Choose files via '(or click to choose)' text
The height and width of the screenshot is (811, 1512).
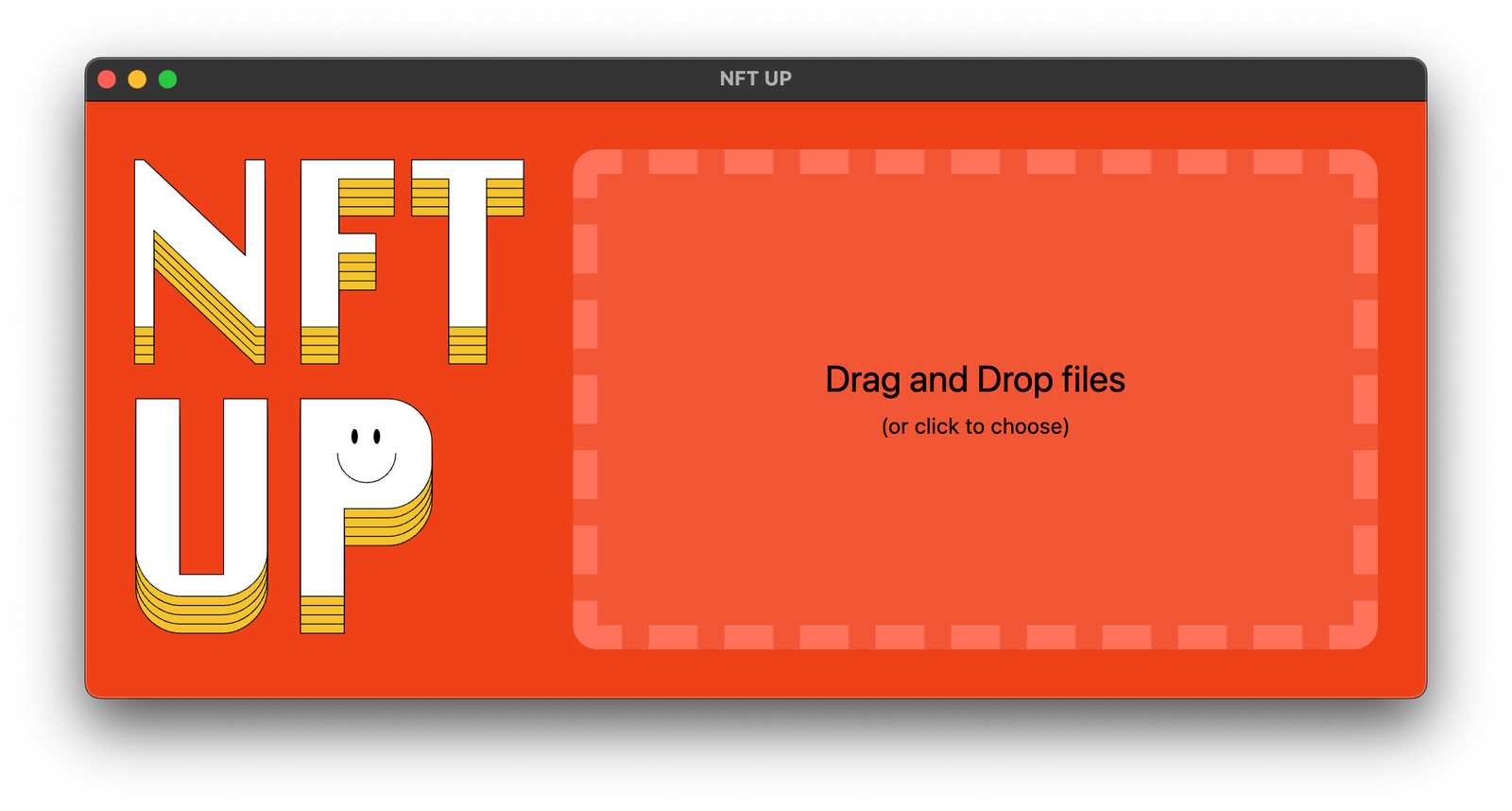(974, 427)
